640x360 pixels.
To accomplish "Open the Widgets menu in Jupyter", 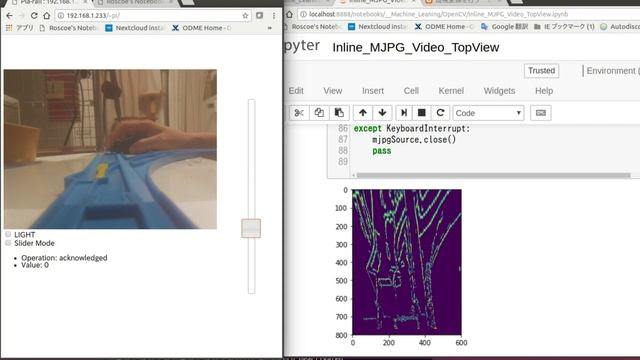I will (499, 91).
